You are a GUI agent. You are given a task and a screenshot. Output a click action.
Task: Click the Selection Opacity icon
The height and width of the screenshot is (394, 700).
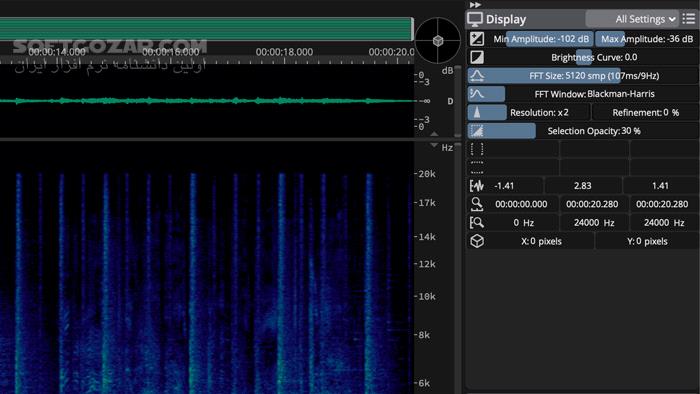pyautogui.click(x=477, y=131)
